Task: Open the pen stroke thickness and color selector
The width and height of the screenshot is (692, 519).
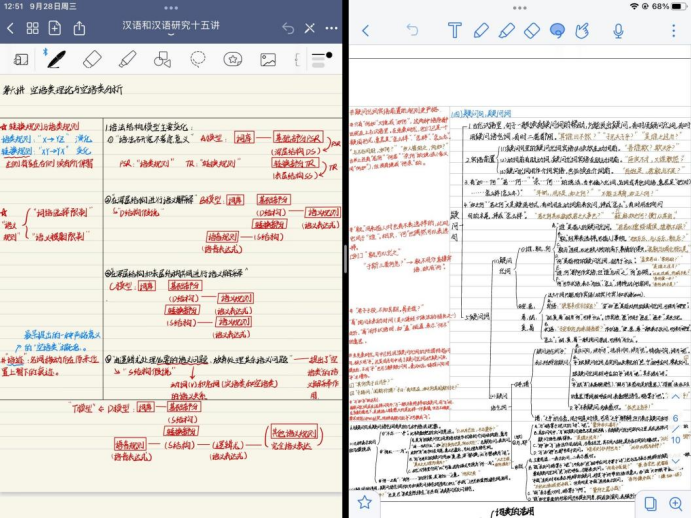Action: pyautogui.click(x=321, y=59)
